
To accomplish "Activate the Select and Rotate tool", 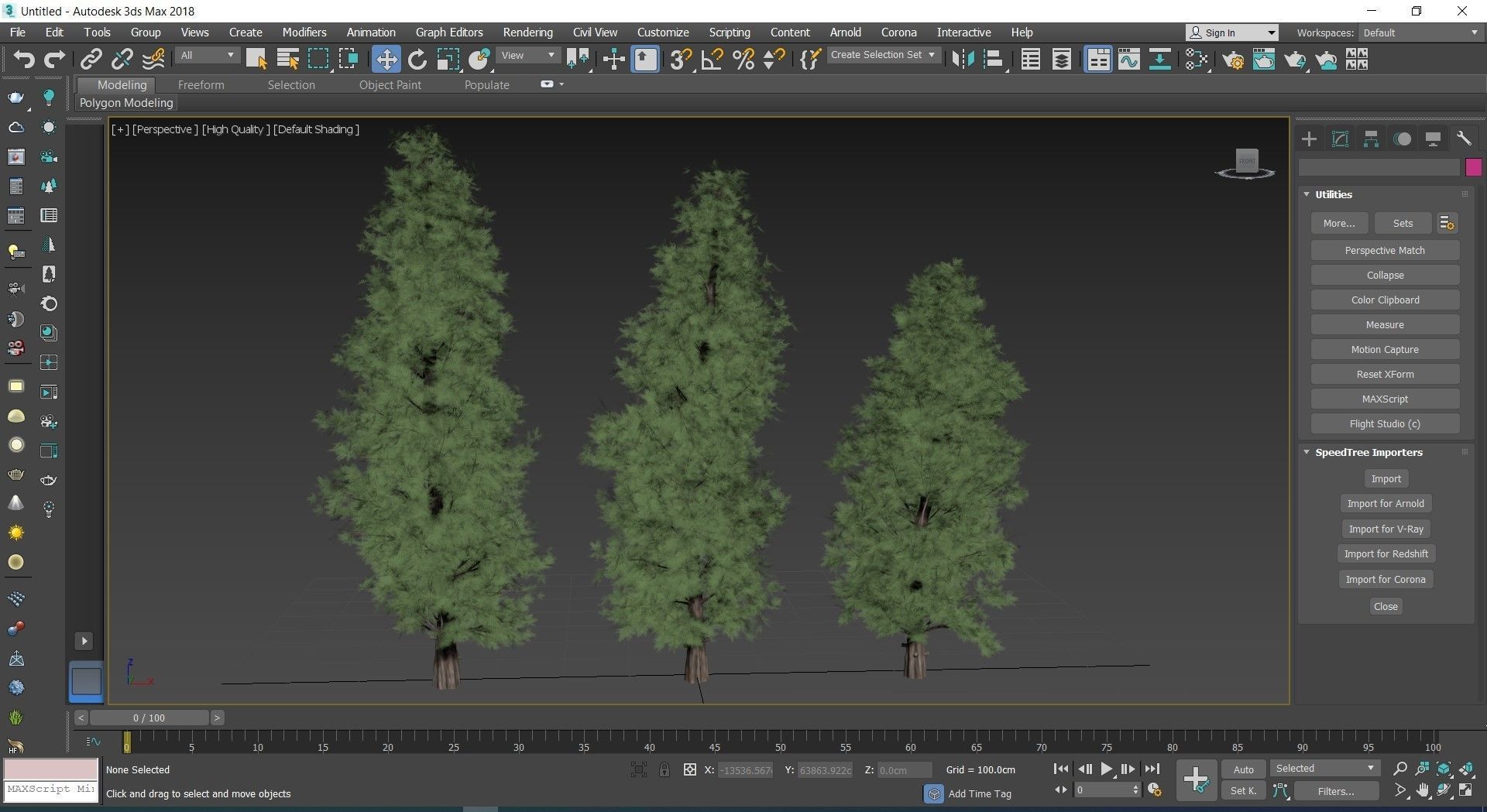I will pyautogui.click(x=417, y=59).
